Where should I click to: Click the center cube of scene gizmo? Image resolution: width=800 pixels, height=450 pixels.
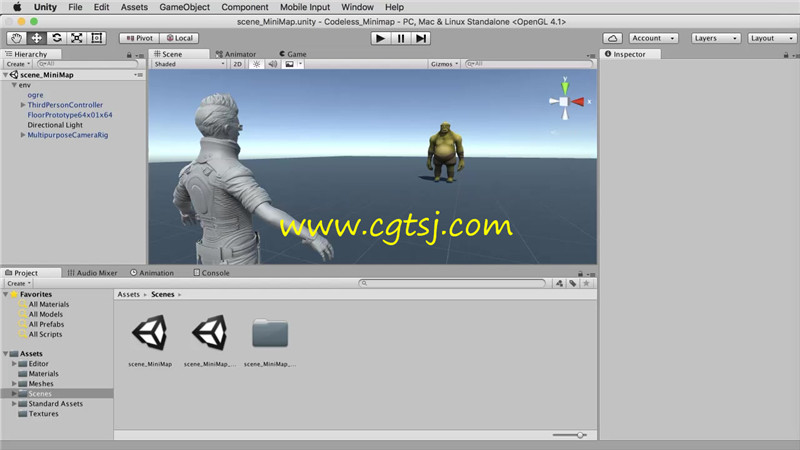click(x=564, y=102)
